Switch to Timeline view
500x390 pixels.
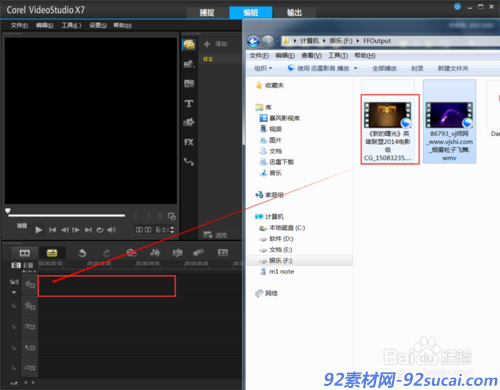pos(52,253)
